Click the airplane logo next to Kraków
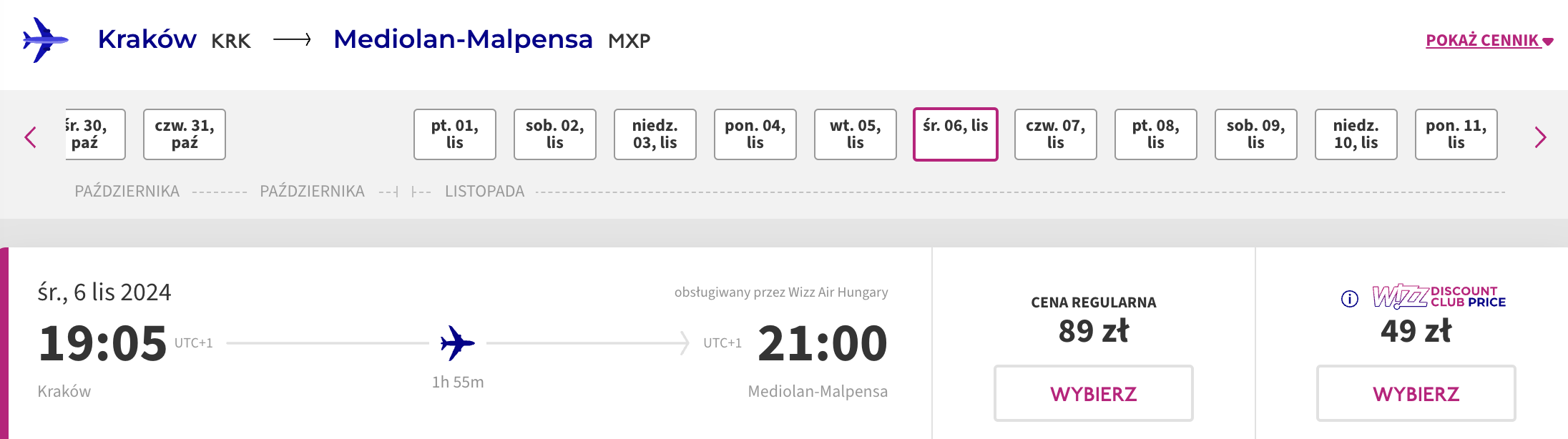Viewport: 1568px width, 439px height. pos(46,40)
